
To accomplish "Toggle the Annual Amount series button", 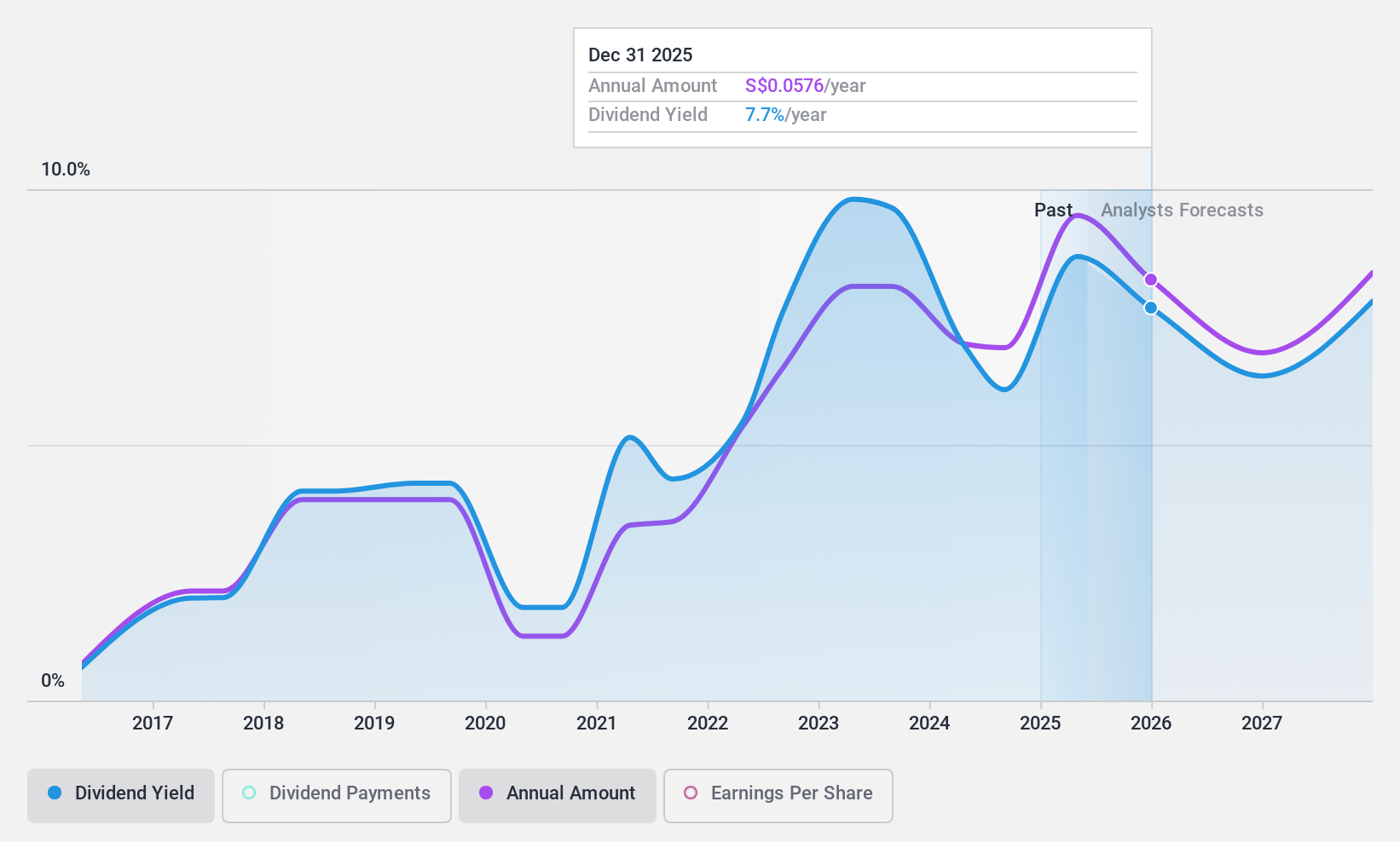I will coord(558,795).
